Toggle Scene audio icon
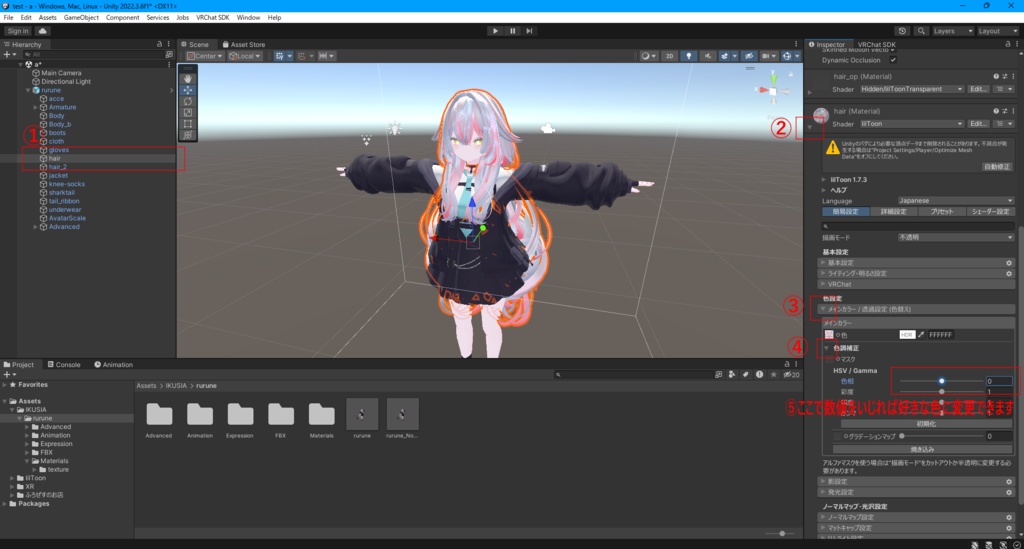Image resolution: width=1024 pixels, height=549 pixels. click(x=707, y=56)
